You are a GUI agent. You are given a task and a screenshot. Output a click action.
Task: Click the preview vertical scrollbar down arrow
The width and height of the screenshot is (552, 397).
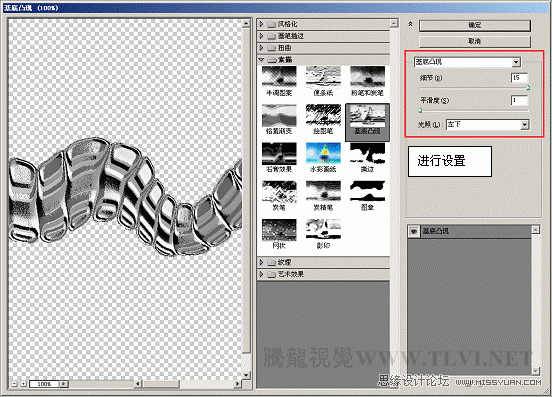pyautogui.click(x=246, y=375)
